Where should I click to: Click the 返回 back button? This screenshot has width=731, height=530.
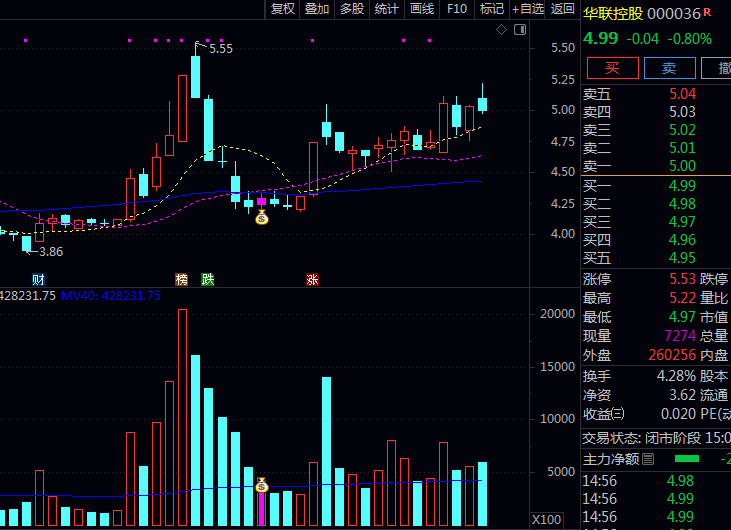563,9
